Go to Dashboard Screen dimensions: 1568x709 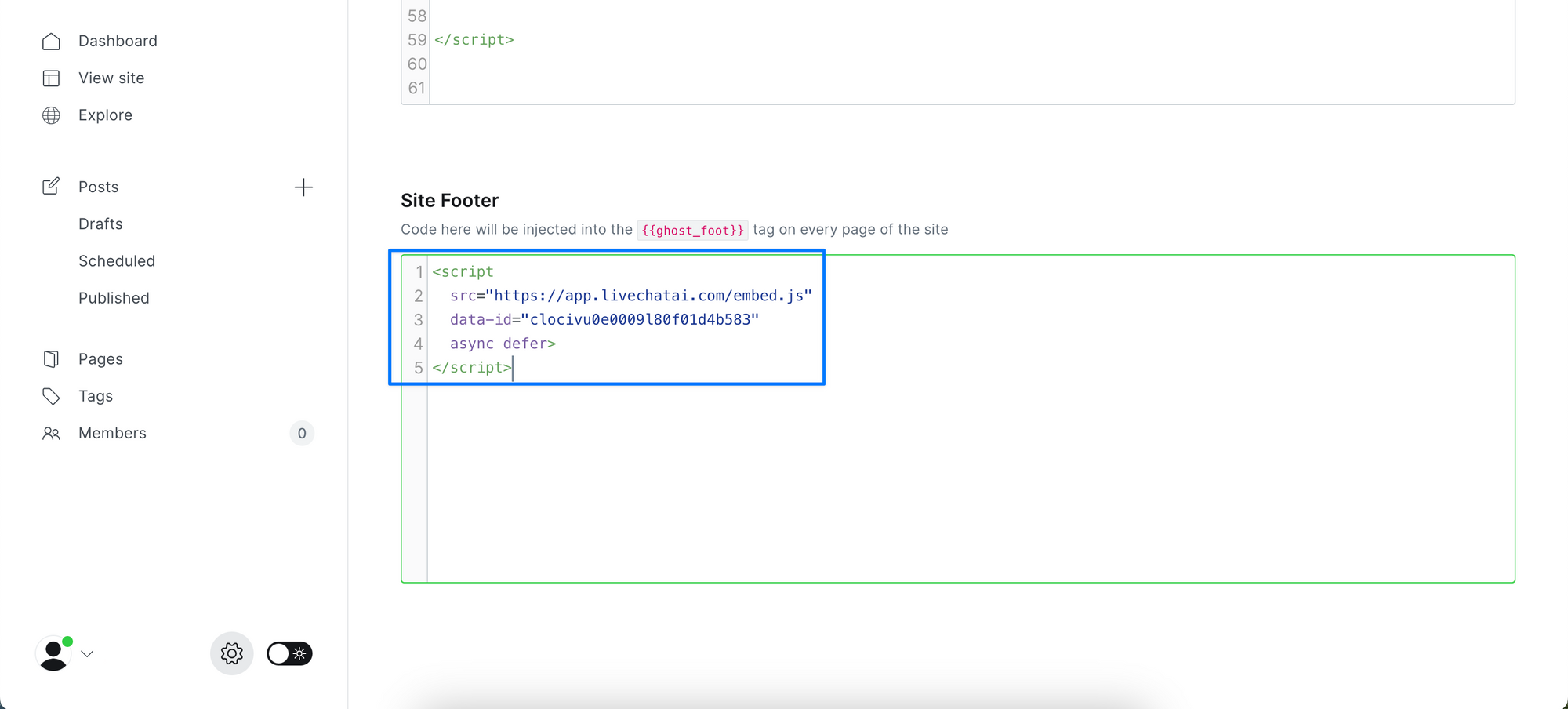[x=118, y=41]
